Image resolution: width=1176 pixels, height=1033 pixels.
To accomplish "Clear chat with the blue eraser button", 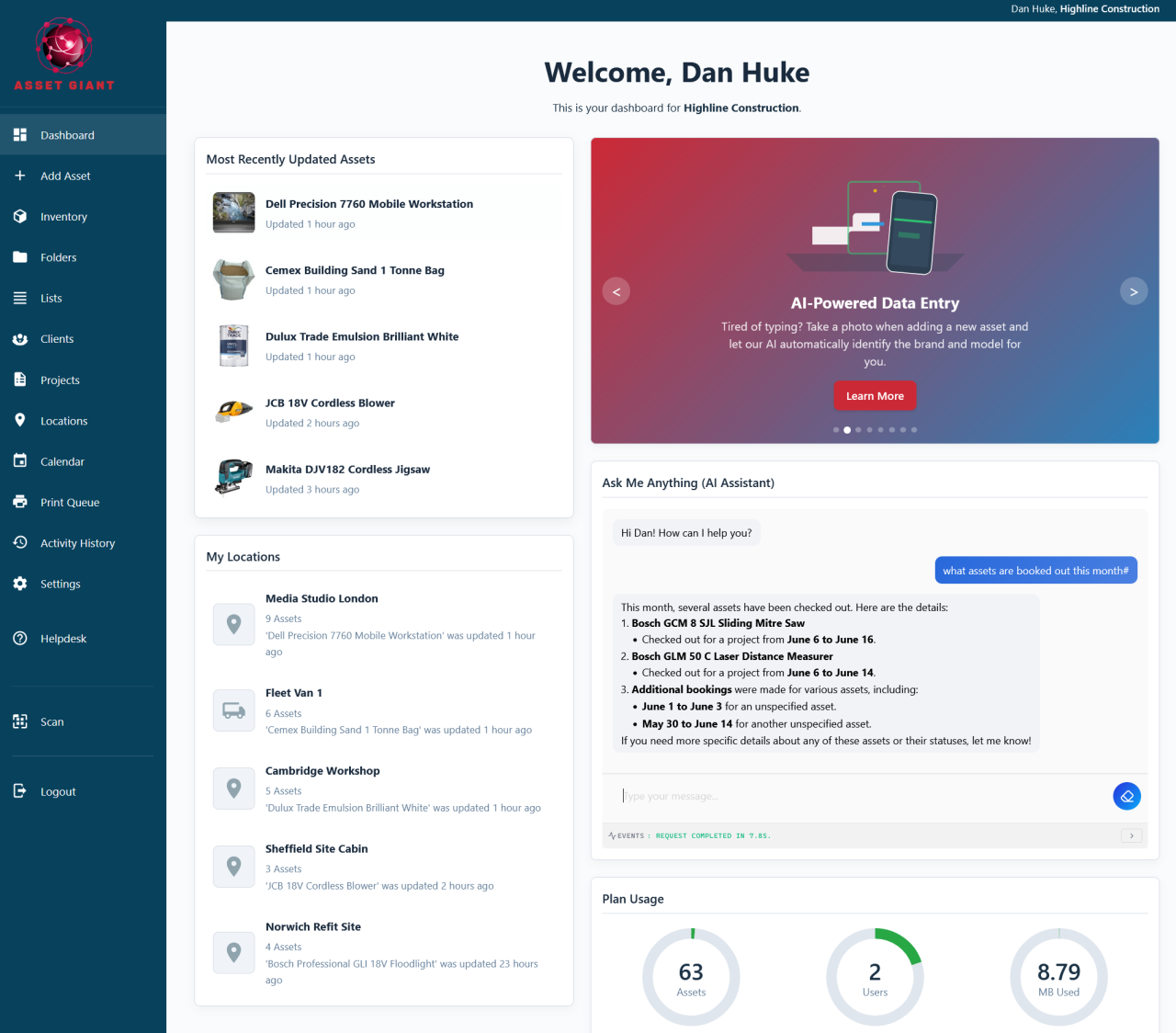I will 1126,796.
